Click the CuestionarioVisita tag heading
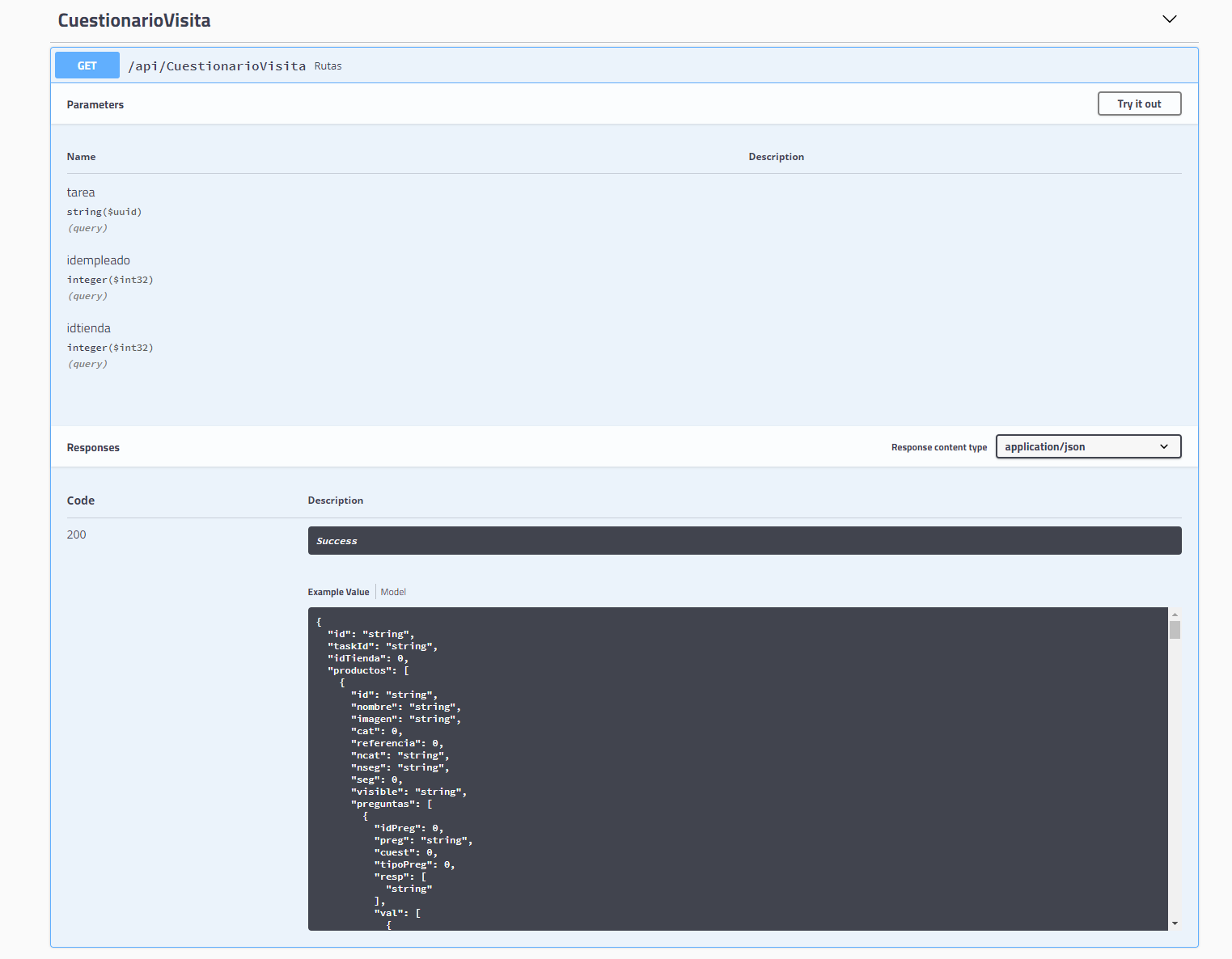This screenshot has height=959, width=1232. (x=134, y=21)
